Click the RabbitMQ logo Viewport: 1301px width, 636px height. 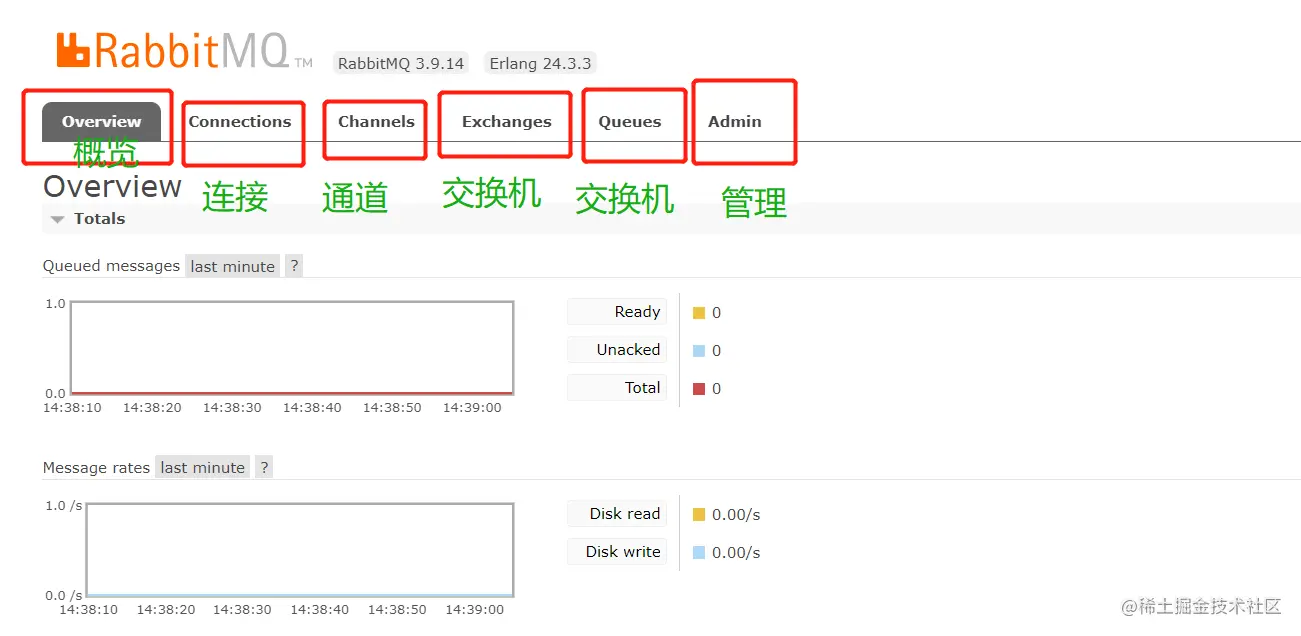coord(184,50)
